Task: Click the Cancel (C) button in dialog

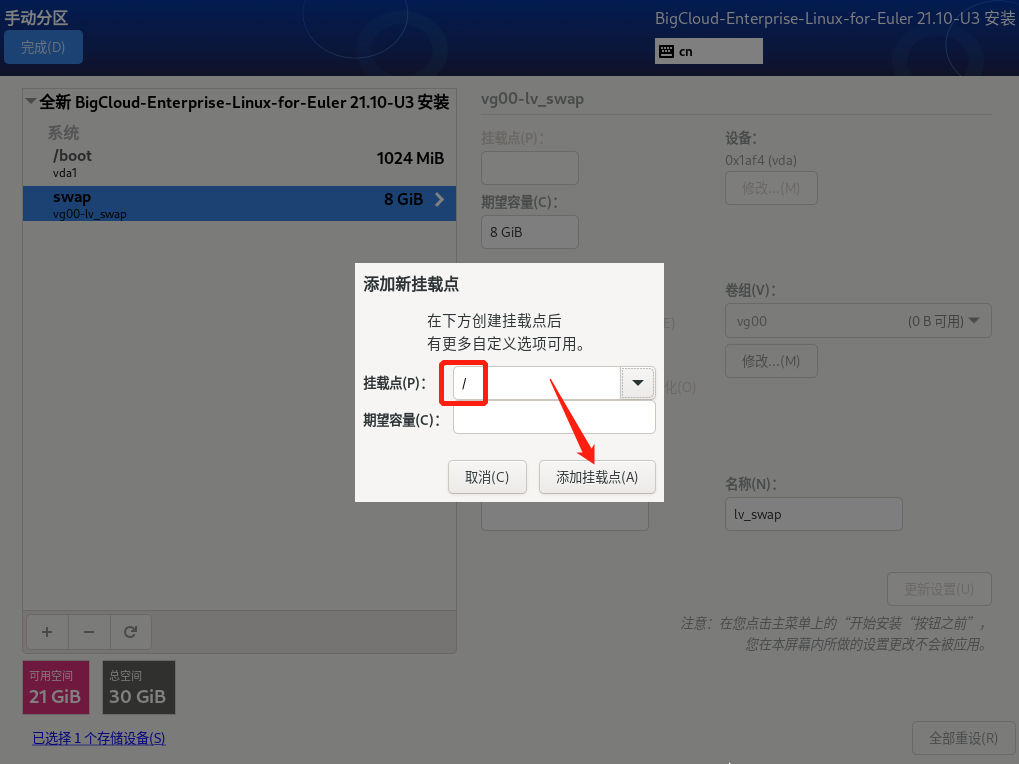Action: tap(487, 478)
